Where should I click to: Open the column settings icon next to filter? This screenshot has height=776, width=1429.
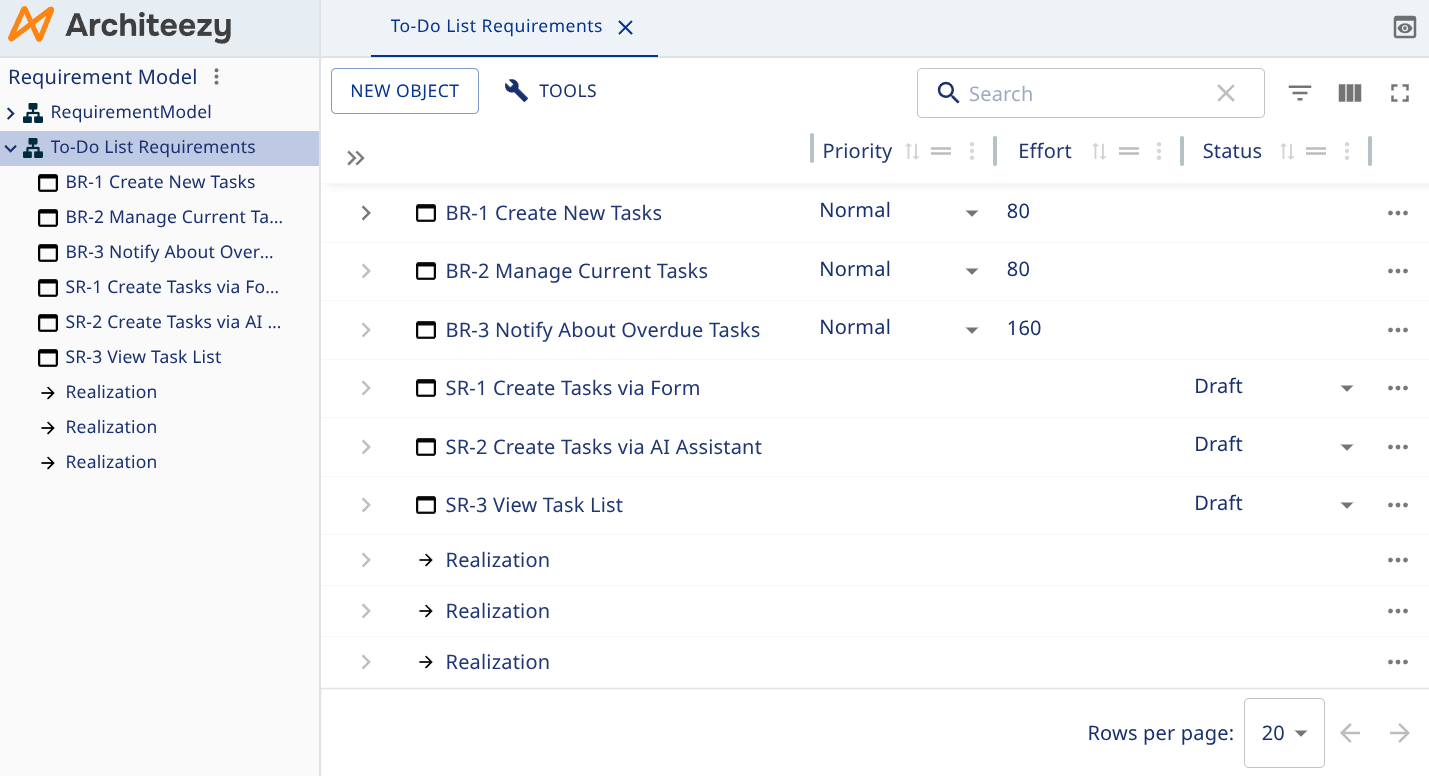1350,92
